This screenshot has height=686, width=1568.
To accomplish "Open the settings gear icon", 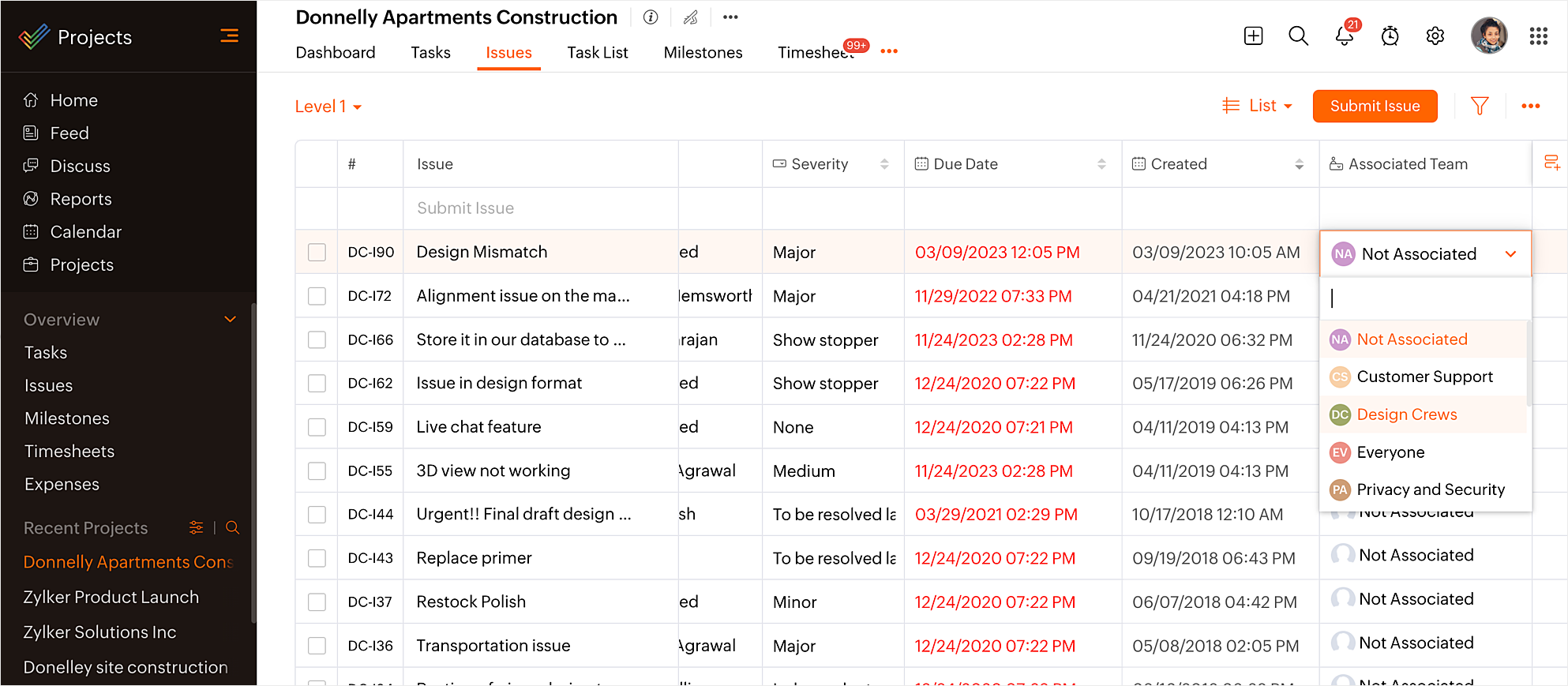I will tap(1435, 36).
